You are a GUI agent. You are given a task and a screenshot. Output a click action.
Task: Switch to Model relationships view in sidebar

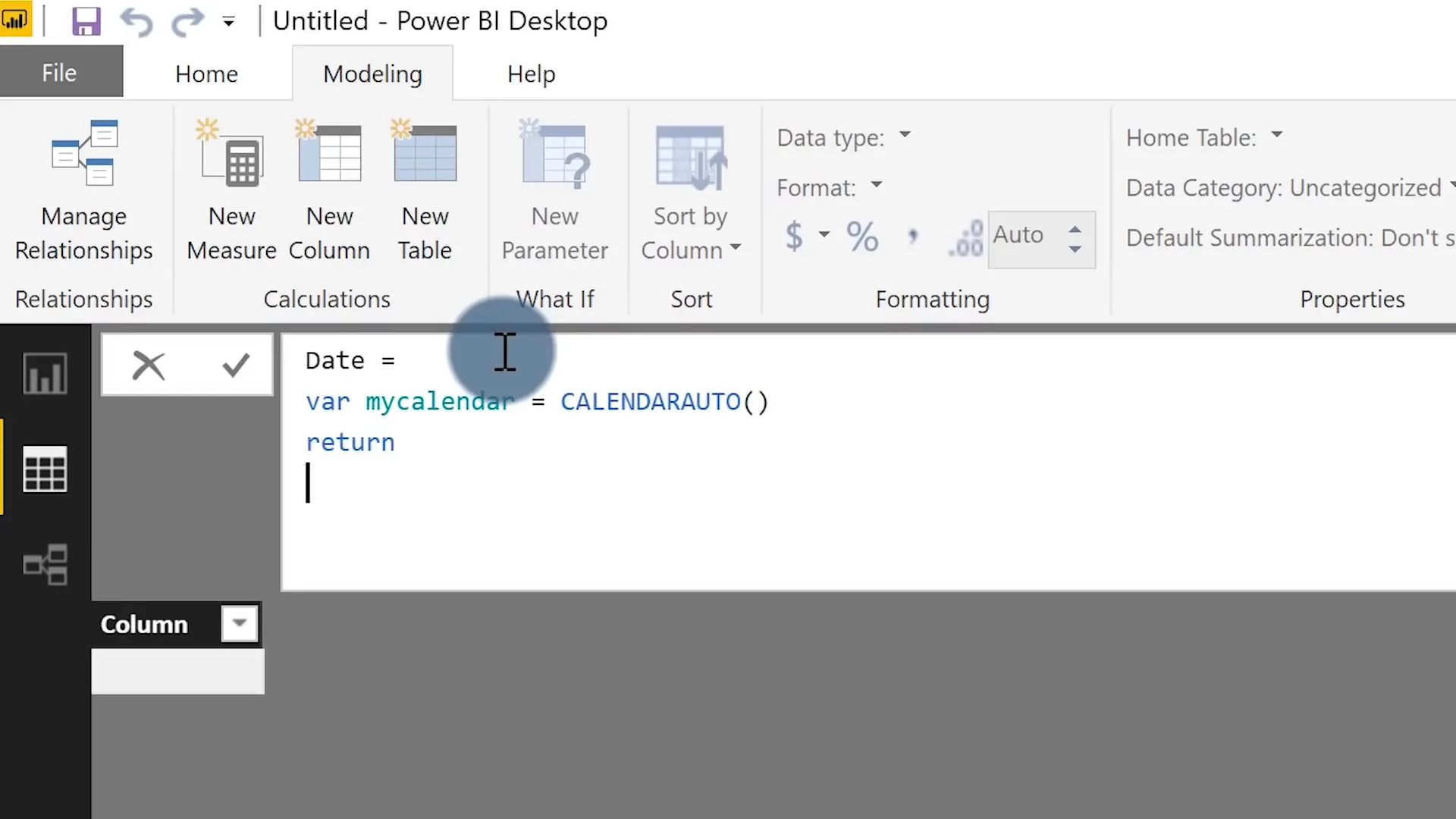tap(45, 564)
